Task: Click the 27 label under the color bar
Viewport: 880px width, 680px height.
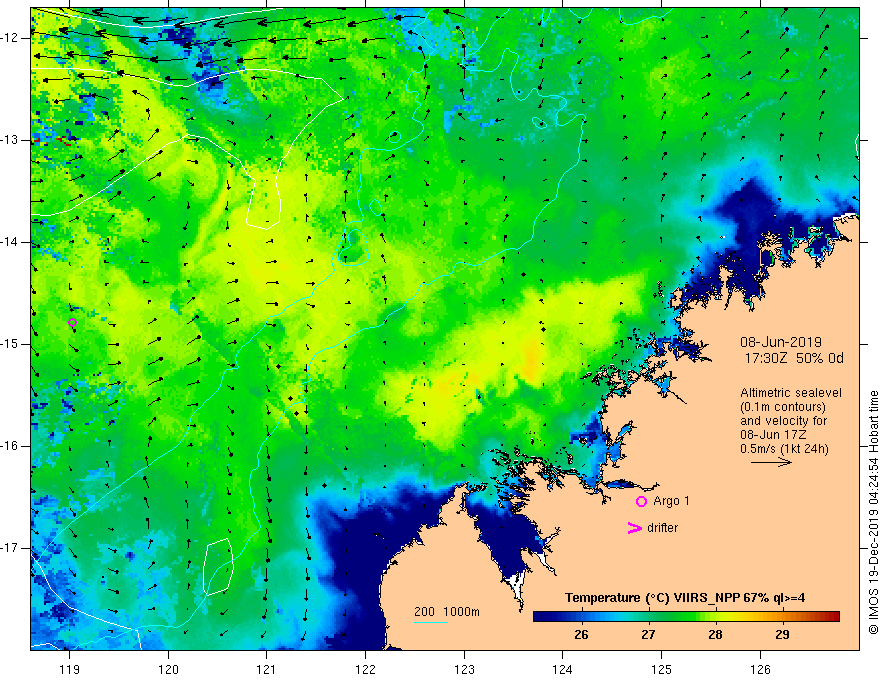Action: point(648,635)
